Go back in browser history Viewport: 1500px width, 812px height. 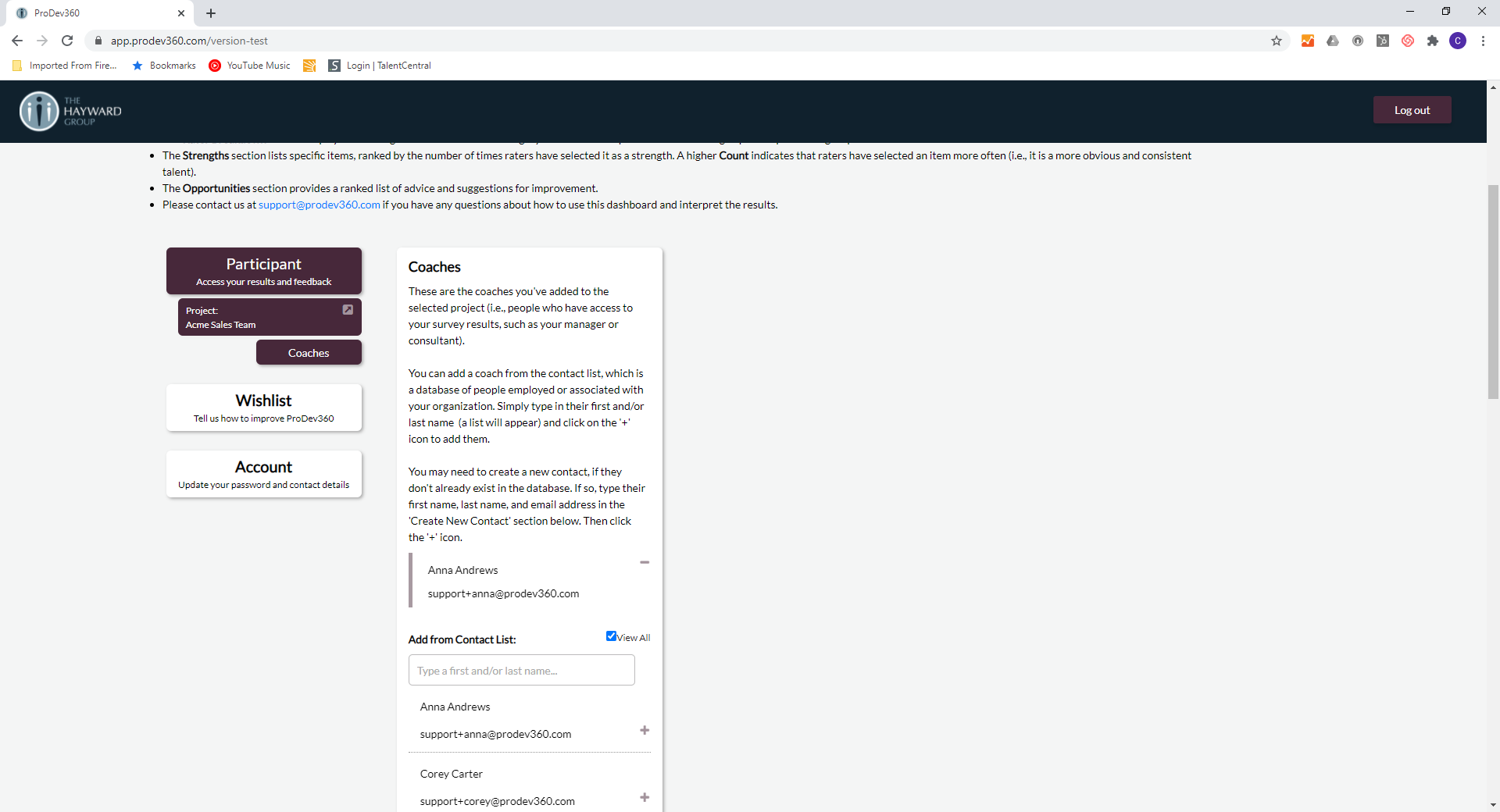pyautogui.click(x=17, y=41)
